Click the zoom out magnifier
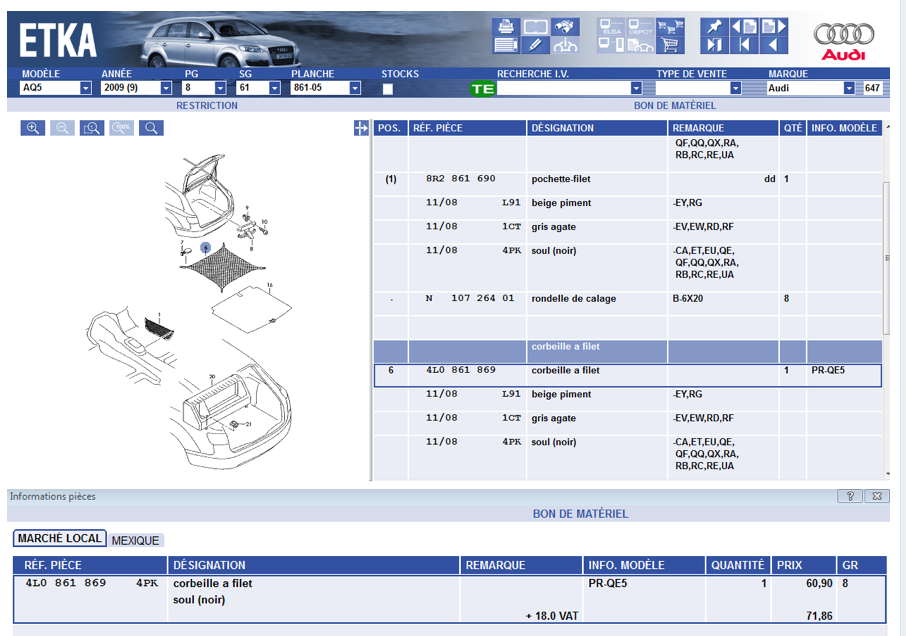 [62, 128]
